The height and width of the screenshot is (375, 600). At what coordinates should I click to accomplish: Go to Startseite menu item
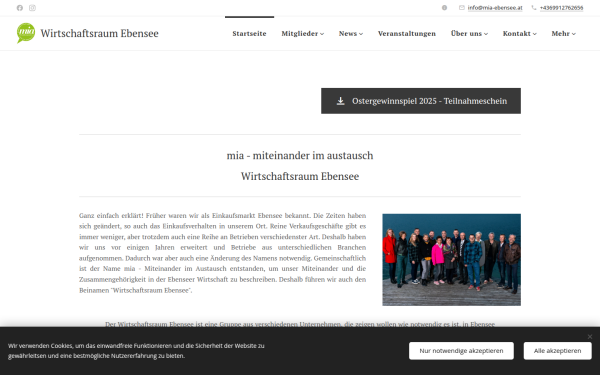click(249, 34)
